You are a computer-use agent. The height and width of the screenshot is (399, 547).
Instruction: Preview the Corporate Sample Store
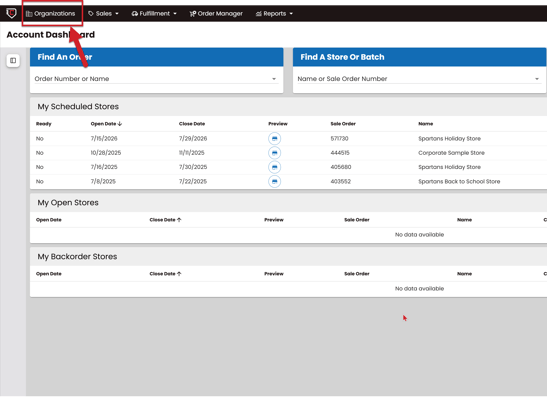[275, 153]
